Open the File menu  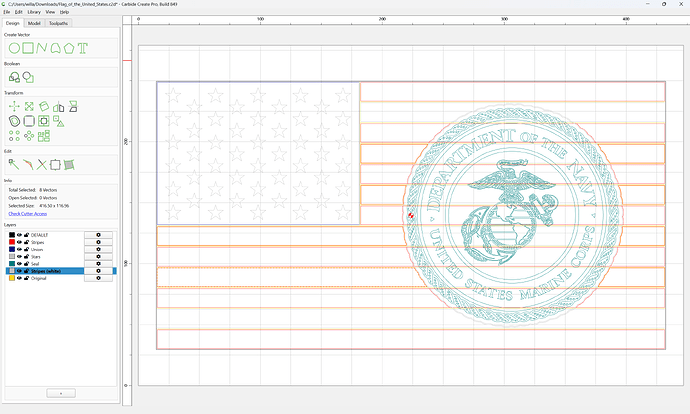tap(7, 12)
